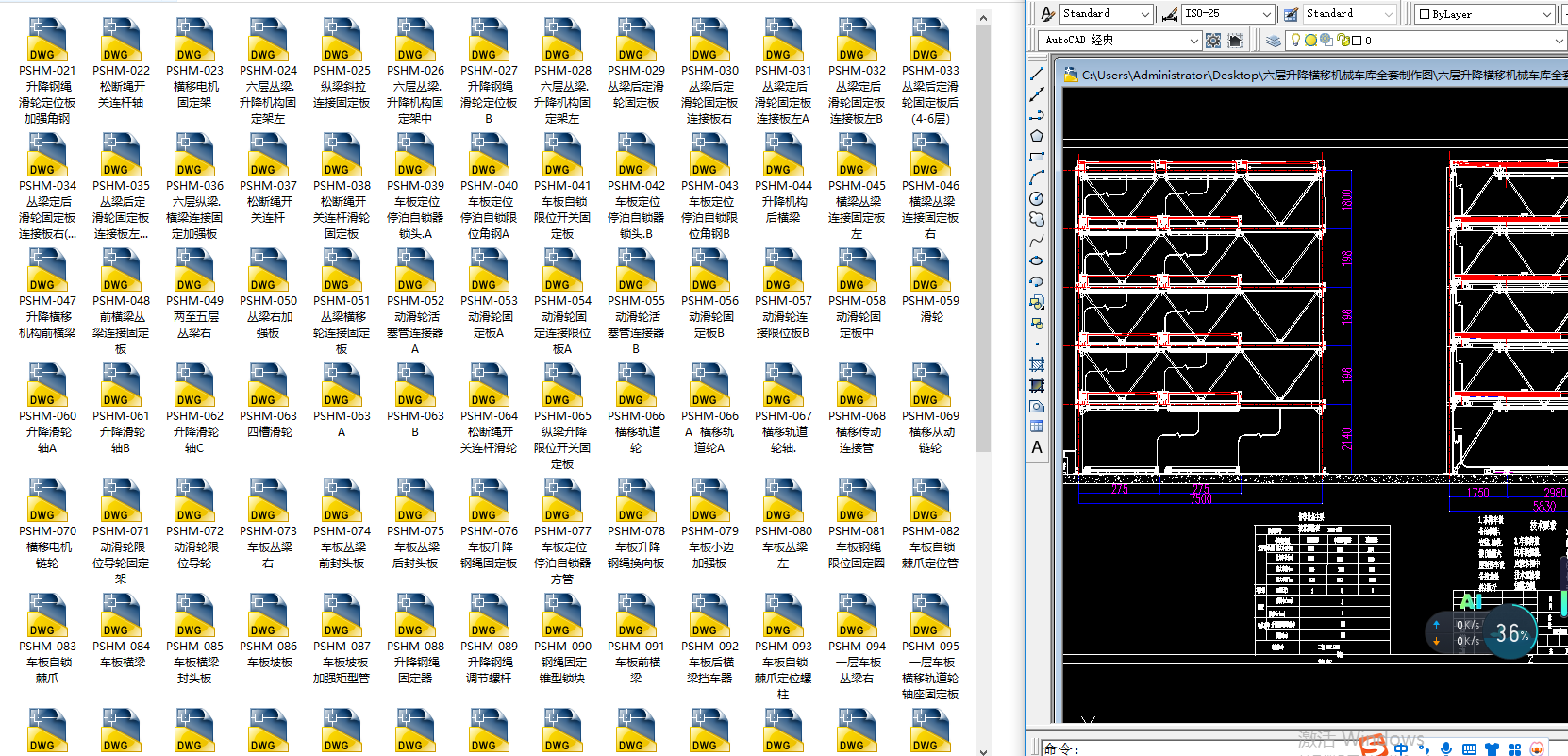Viewport: 1568px width, 756px height.
Task: Toggle layer 0 freeze sun icon
Action: (x=1311, y=41)
